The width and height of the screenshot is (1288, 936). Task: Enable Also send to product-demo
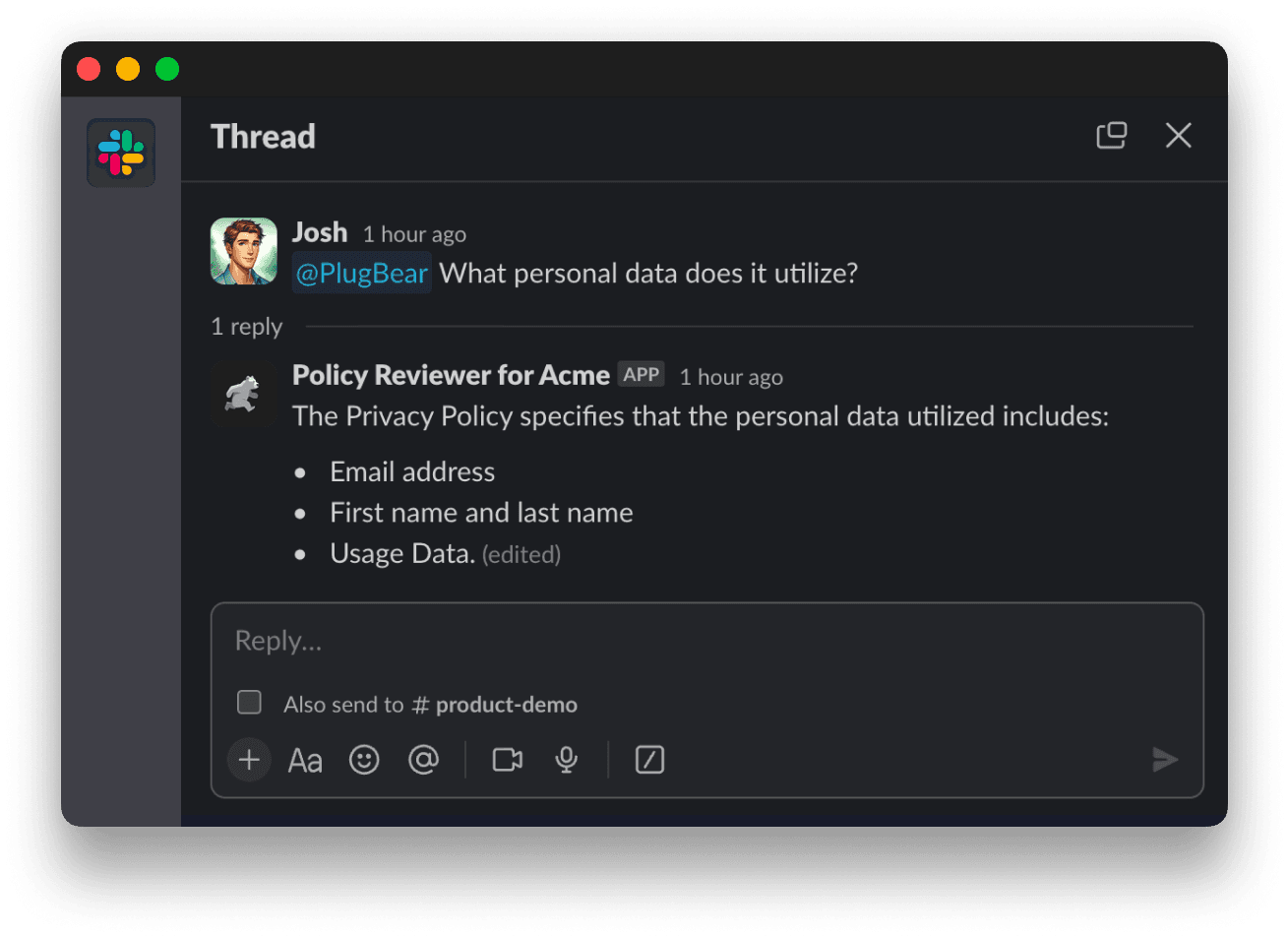click(x=249, y=702)
